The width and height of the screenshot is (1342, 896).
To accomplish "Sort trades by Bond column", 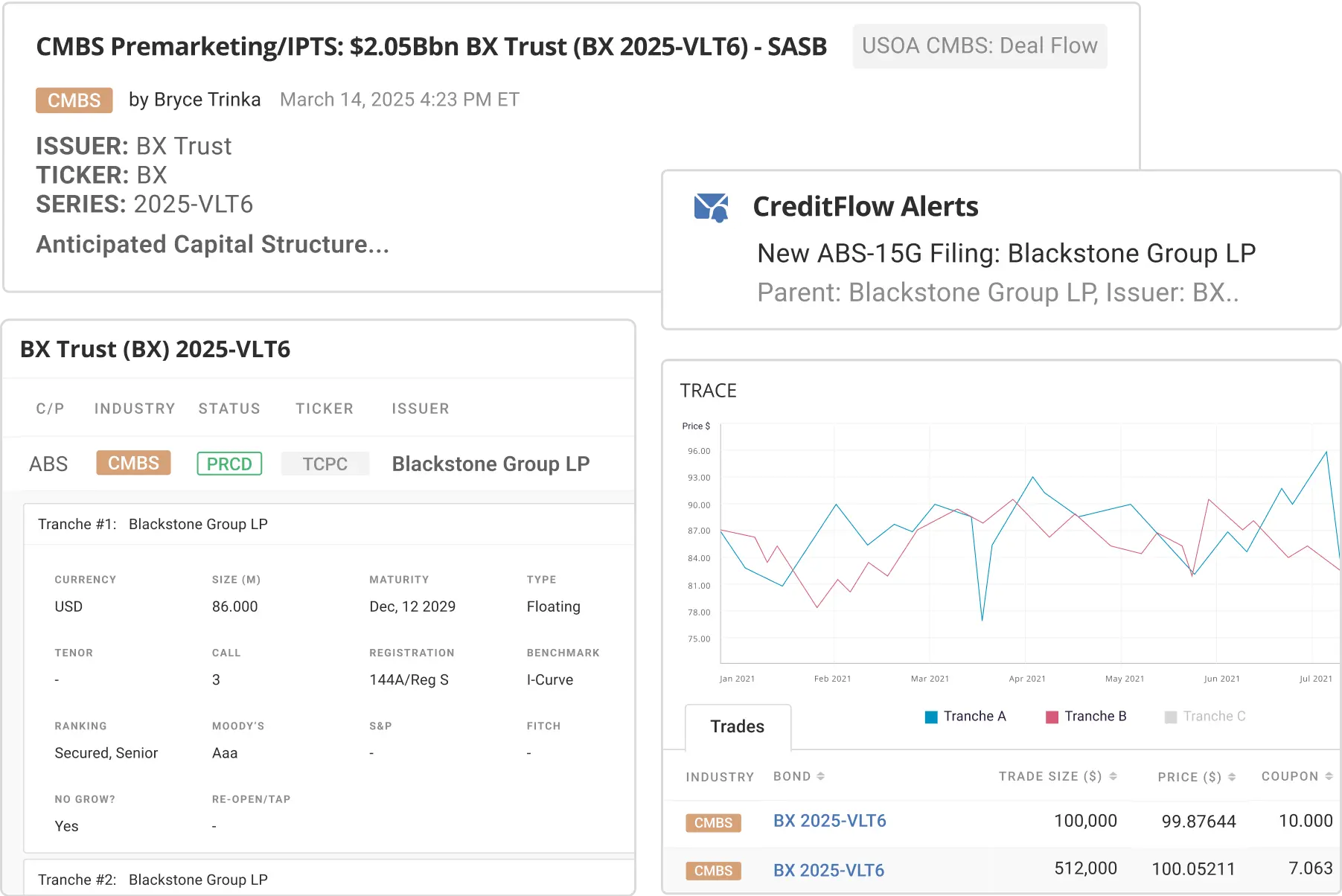I will [x=820, y=776].
